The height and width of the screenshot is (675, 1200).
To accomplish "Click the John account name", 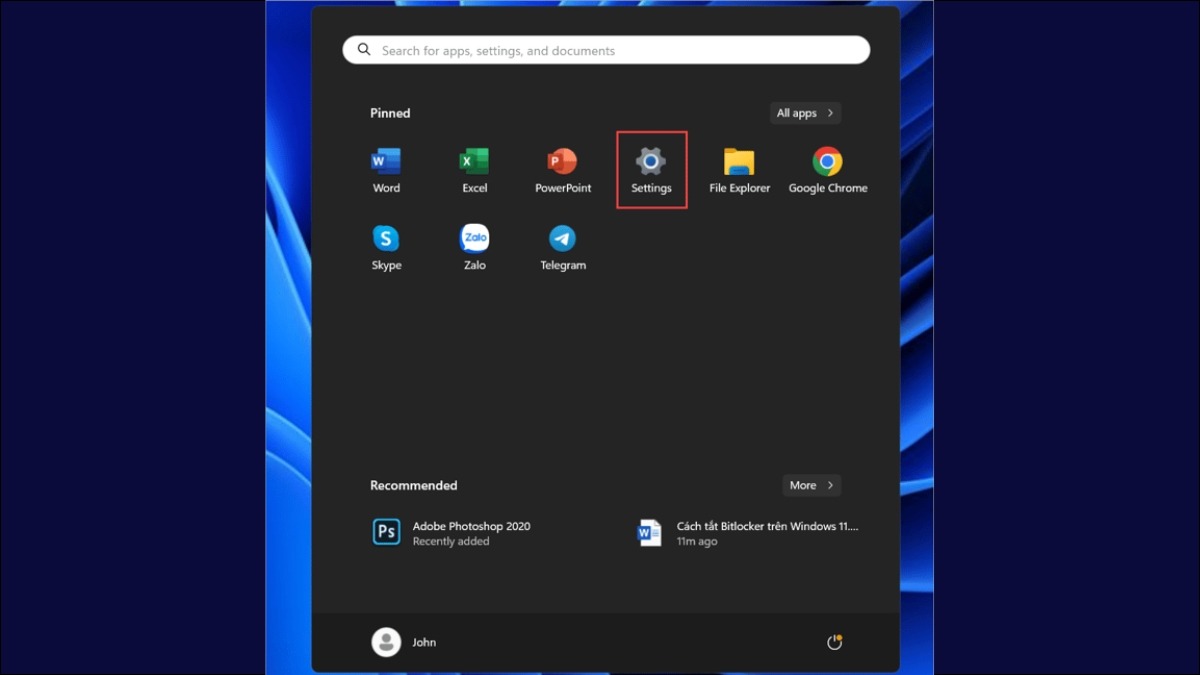I will (x=424, y=642).
